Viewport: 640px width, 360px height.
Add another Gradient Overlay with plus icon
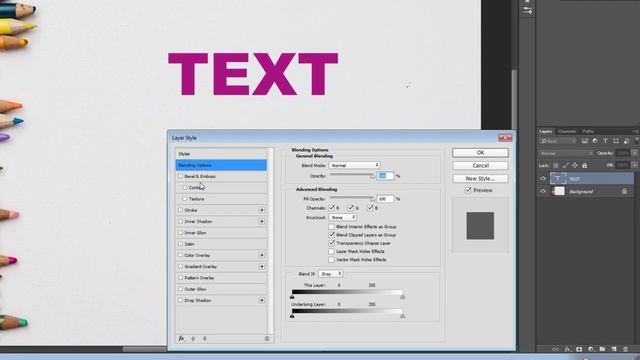[x=262, y=267]
